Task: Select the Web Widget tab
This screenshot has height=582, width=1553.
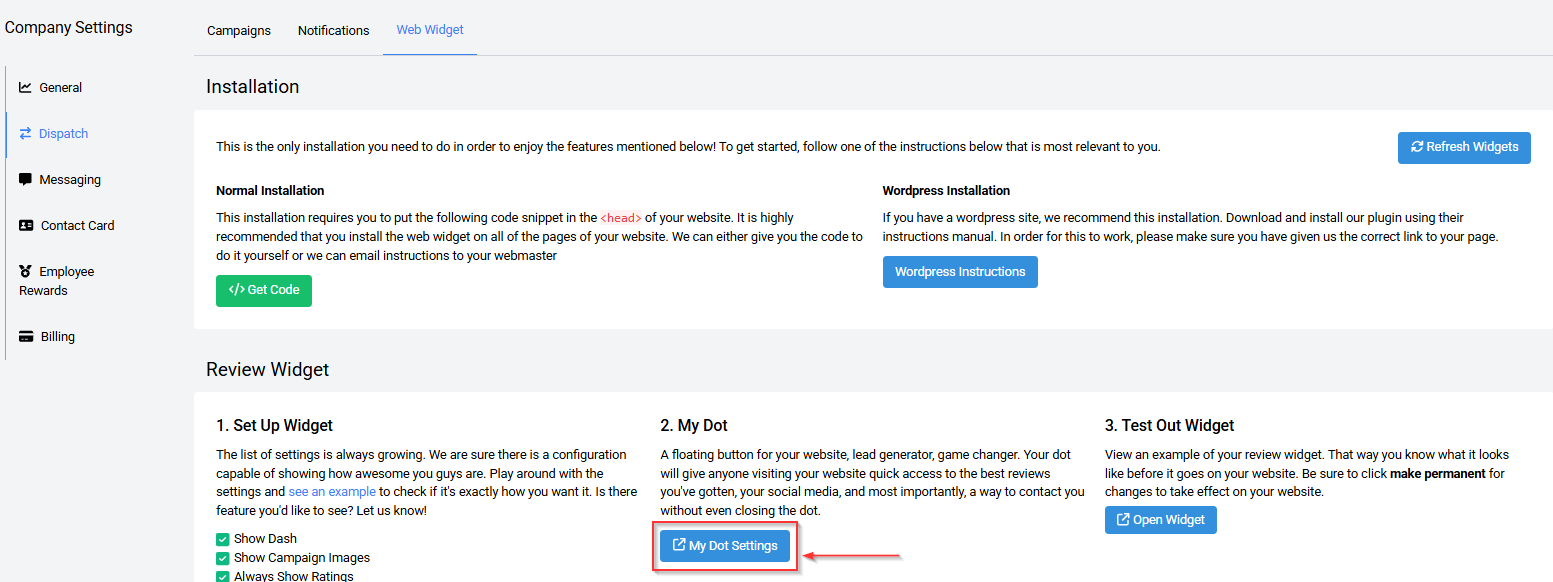Action: click(x=430, y=30)
